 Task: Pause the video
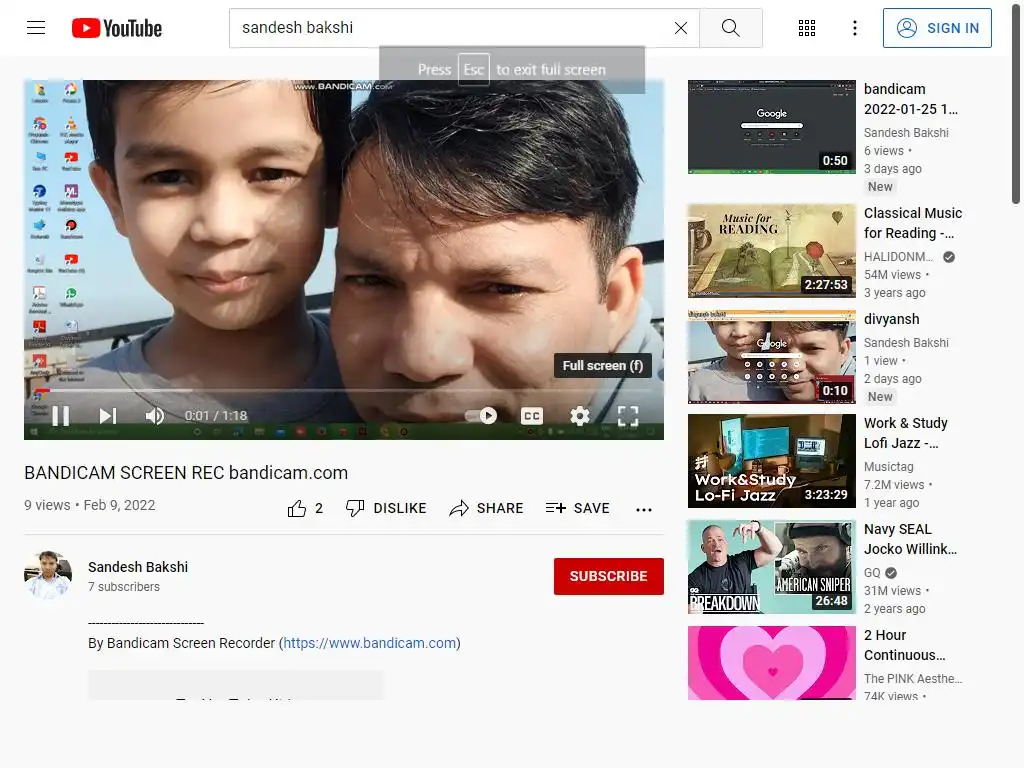(x=61, y=416)
